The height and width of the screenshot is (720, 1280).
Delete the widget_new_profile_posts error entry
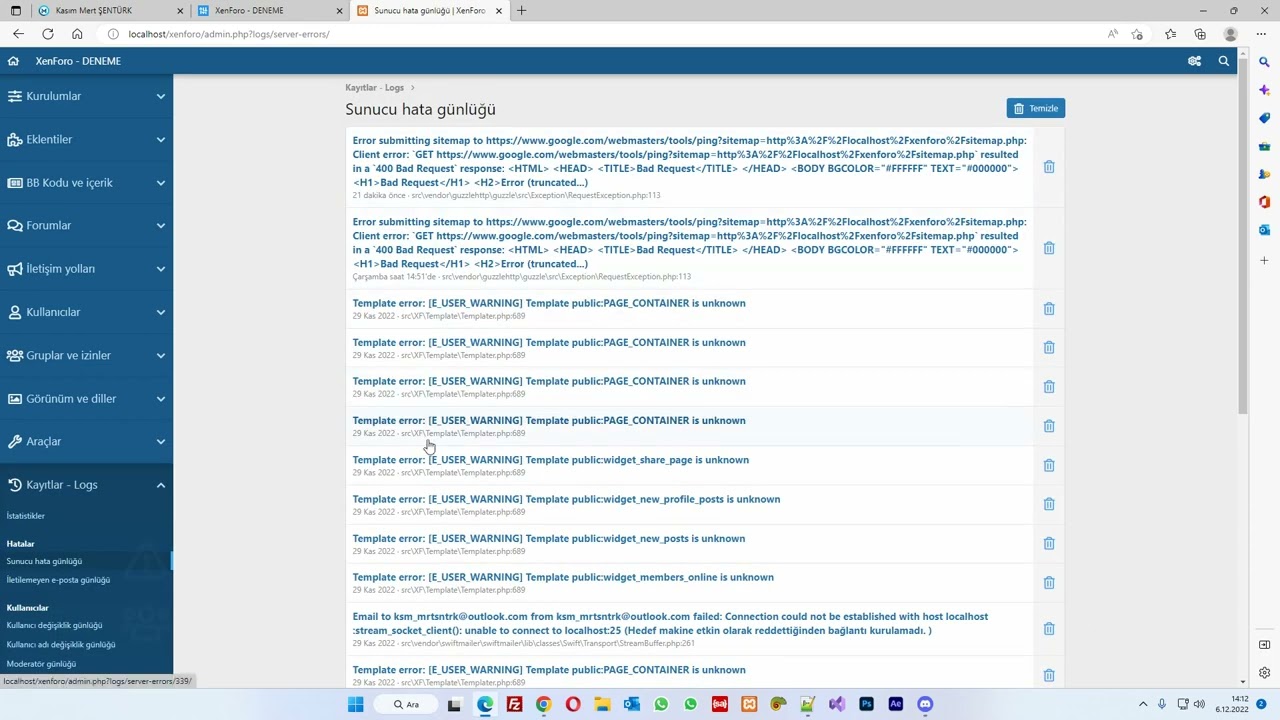1049,504
